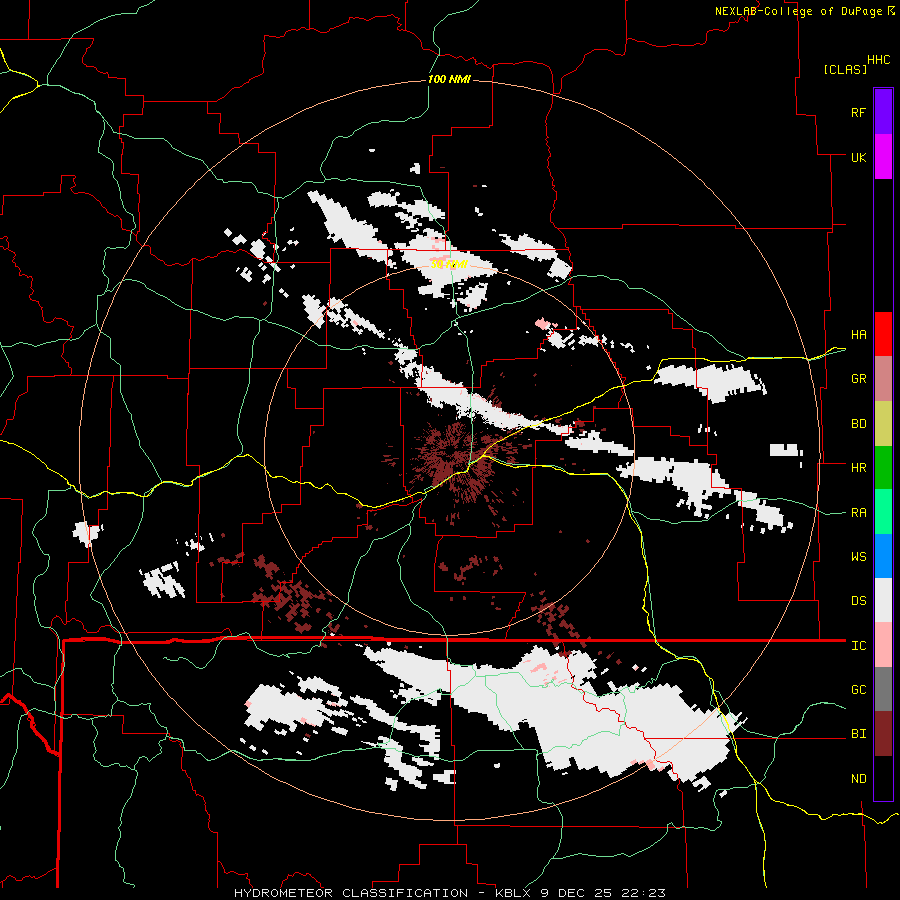Click the HA red legend color block
The width and height of the screenshot is (900, 900).
(883, 334)
